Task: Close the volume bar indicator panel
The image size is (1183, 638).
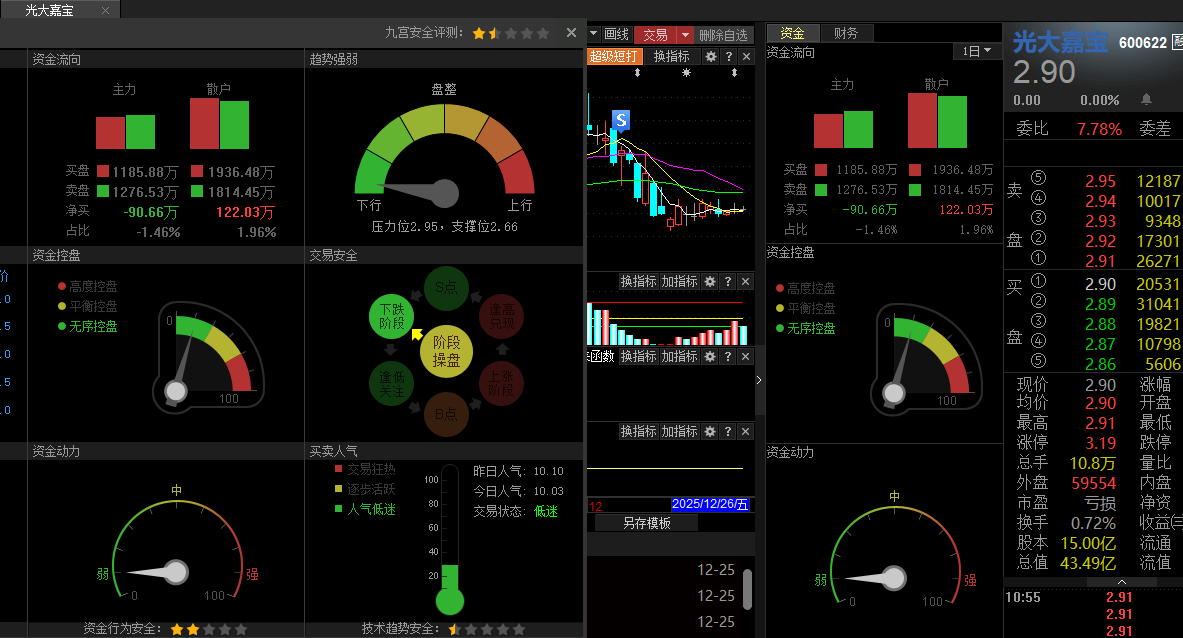Action: (745, 281)
